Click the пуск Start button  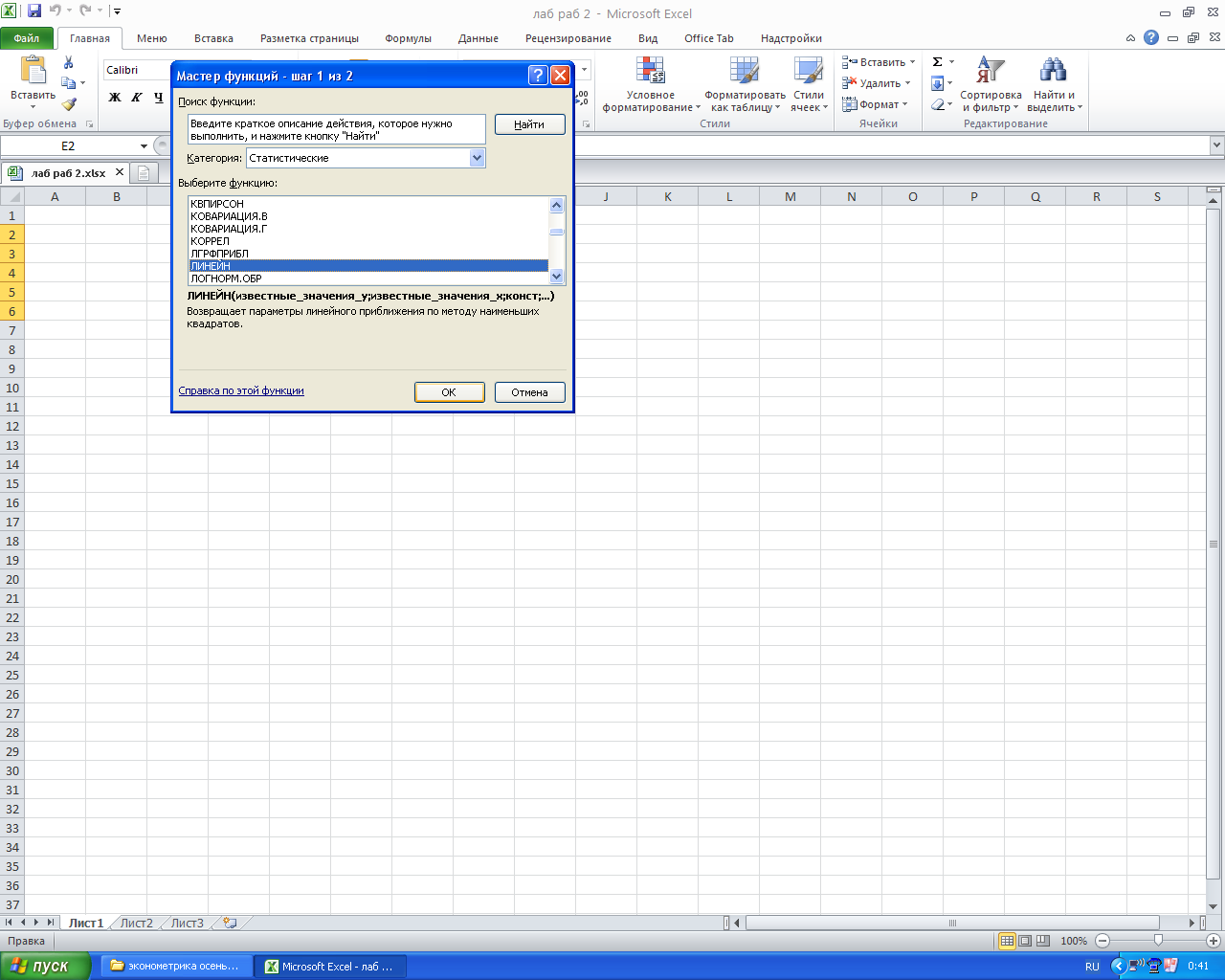point(46,966)
